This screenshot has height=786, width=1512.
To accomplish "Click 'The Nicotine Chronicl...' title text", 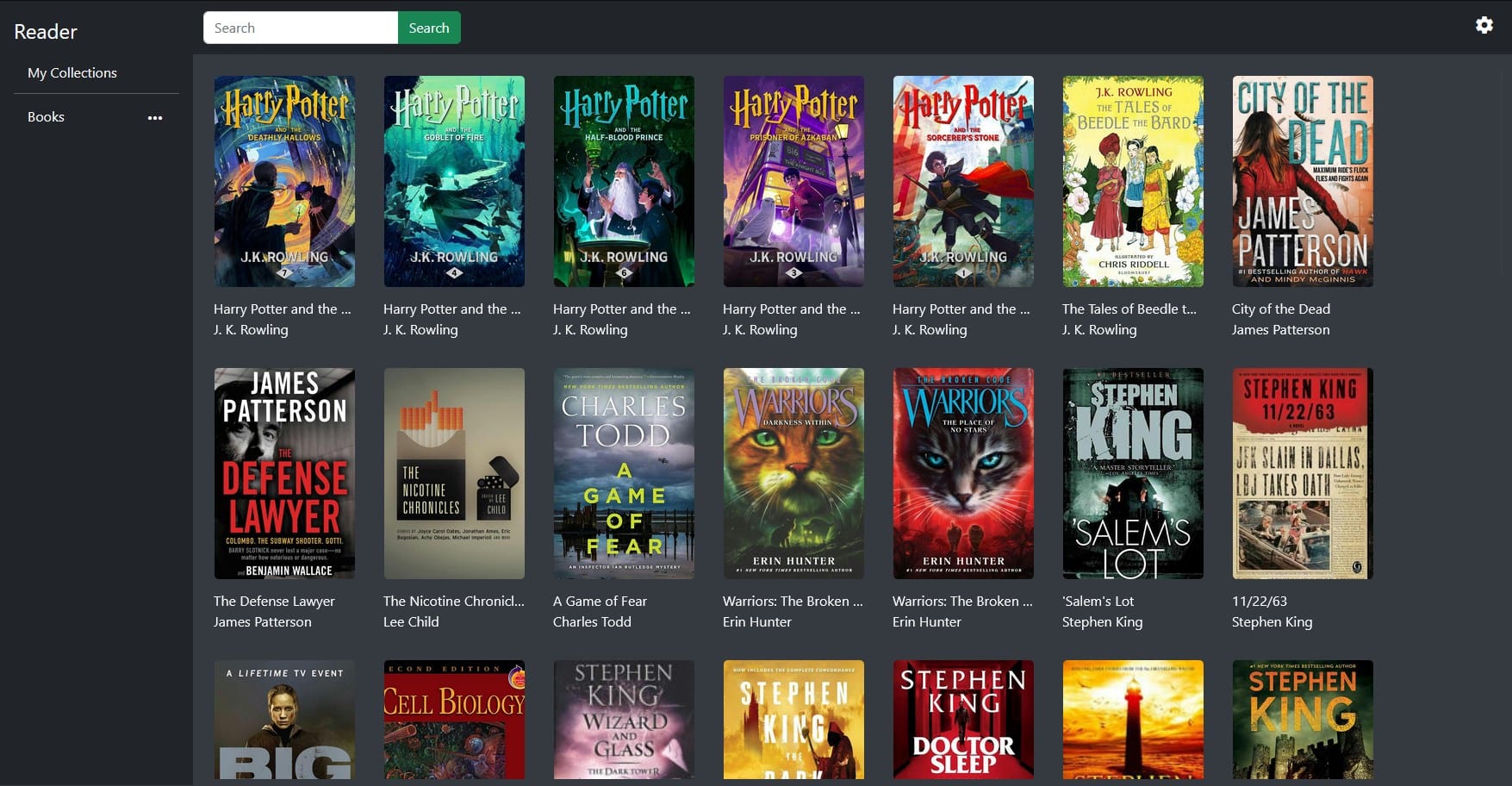I will coord(454,601).
